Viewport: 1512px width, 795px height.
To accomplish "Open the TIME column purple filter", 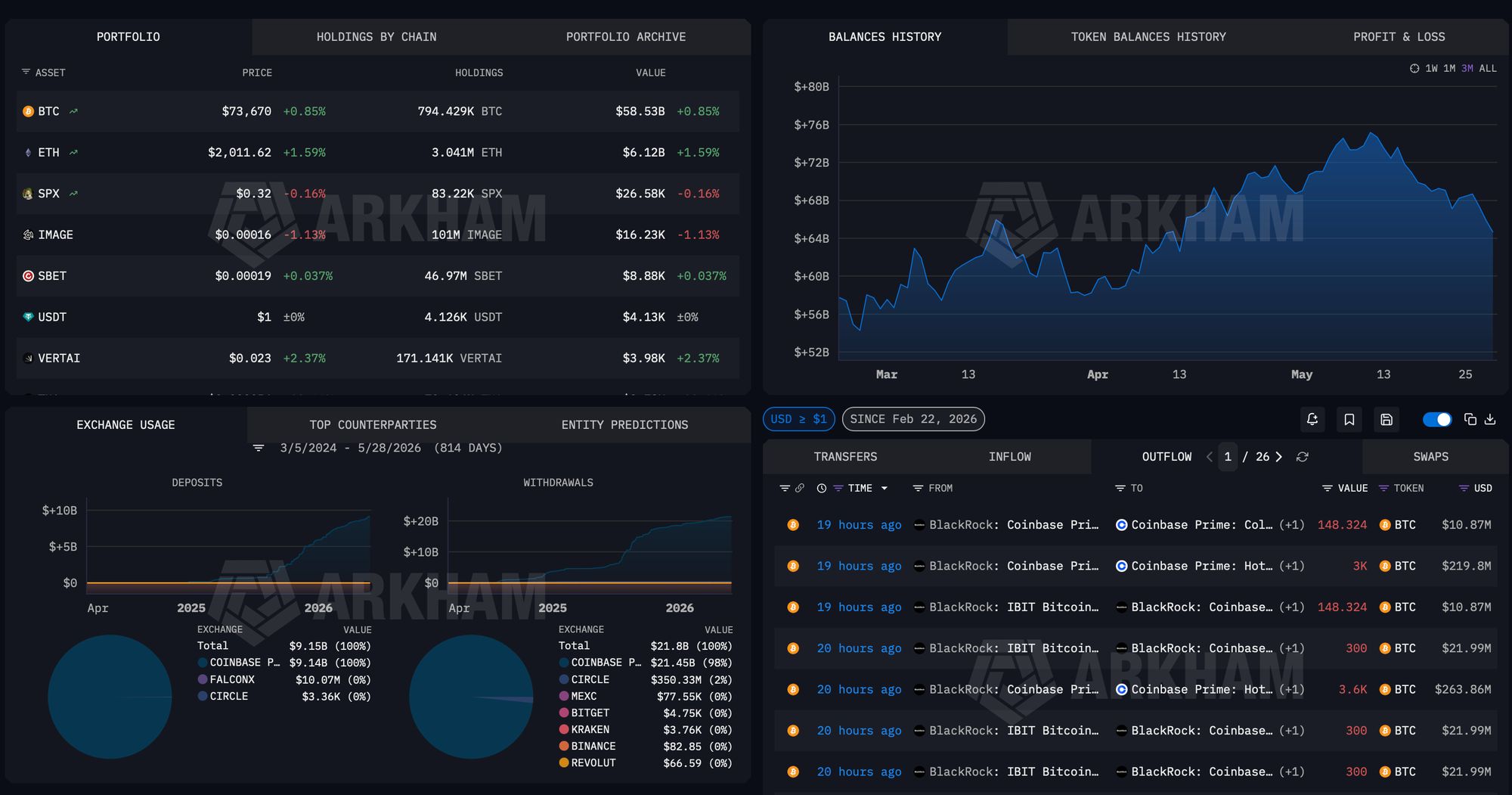I will (x=838, y=489).
